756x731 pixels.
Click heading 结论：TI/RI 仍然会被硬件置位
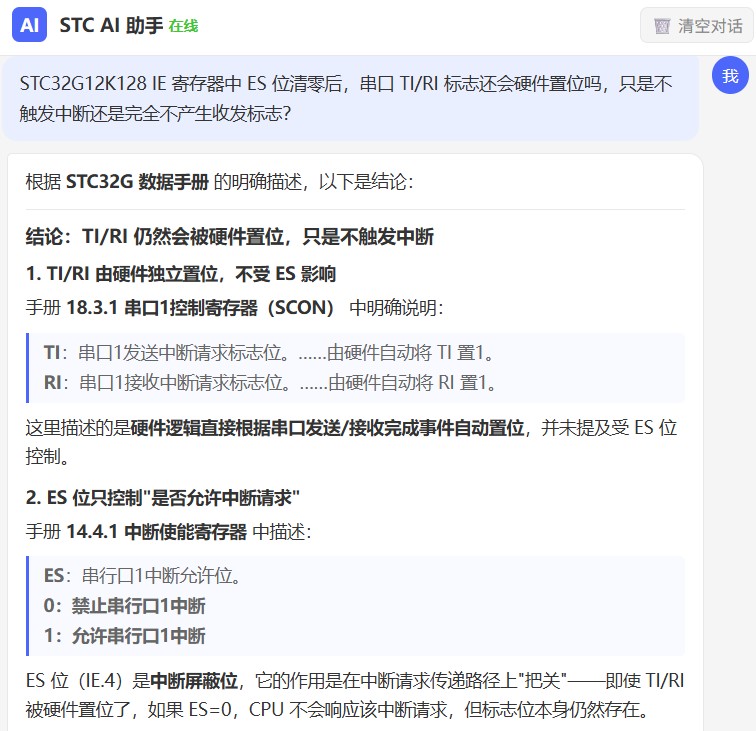pos(230,237)
